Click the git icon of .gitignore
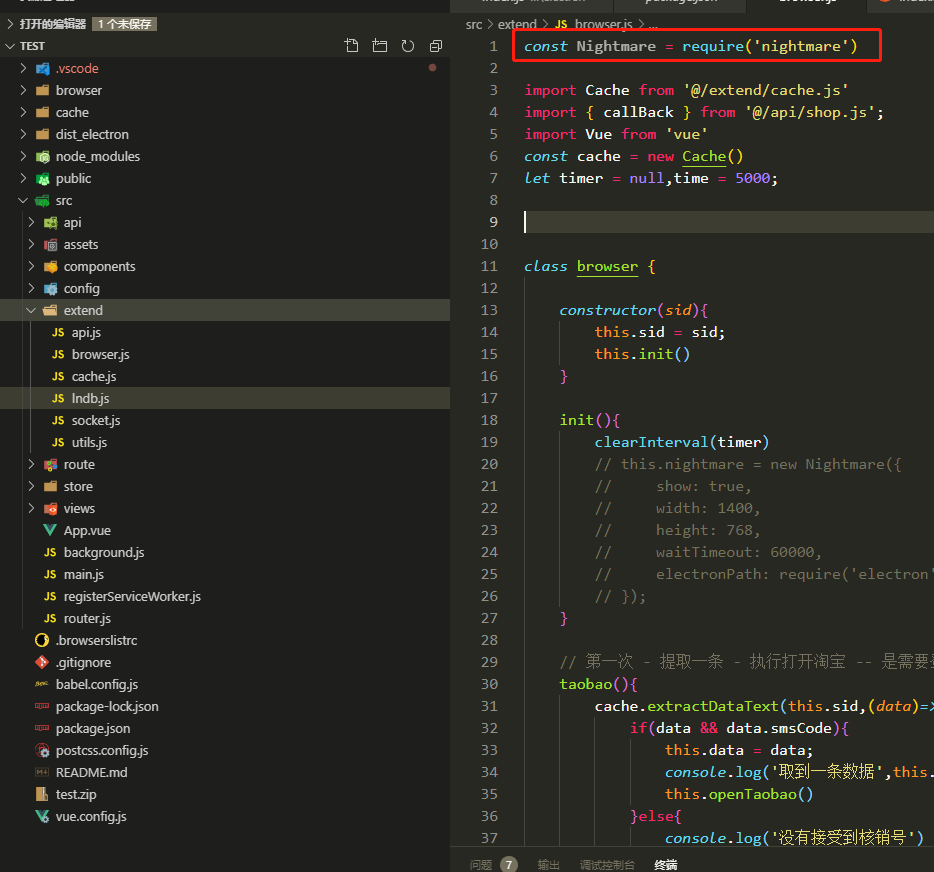 tap(42, 662)
